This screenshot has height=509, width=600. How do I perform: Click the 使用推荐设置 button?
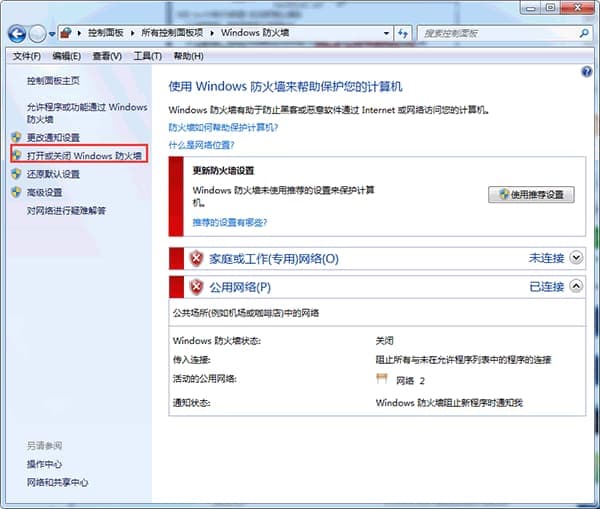click(531, 194)
